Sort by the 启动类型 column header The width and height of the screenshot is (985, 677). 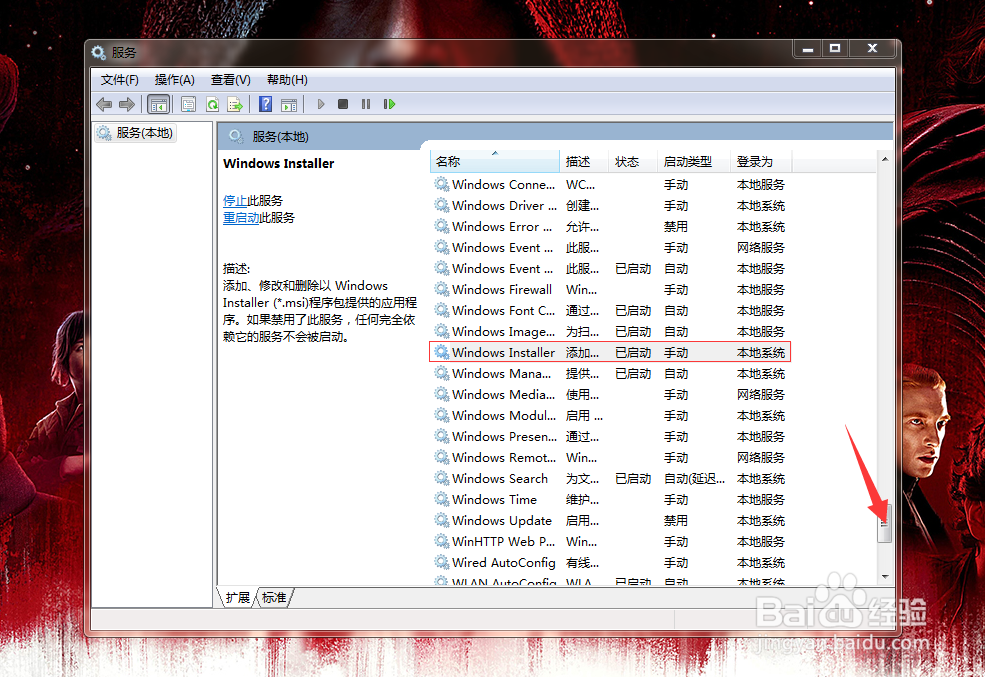click(694, 161)
